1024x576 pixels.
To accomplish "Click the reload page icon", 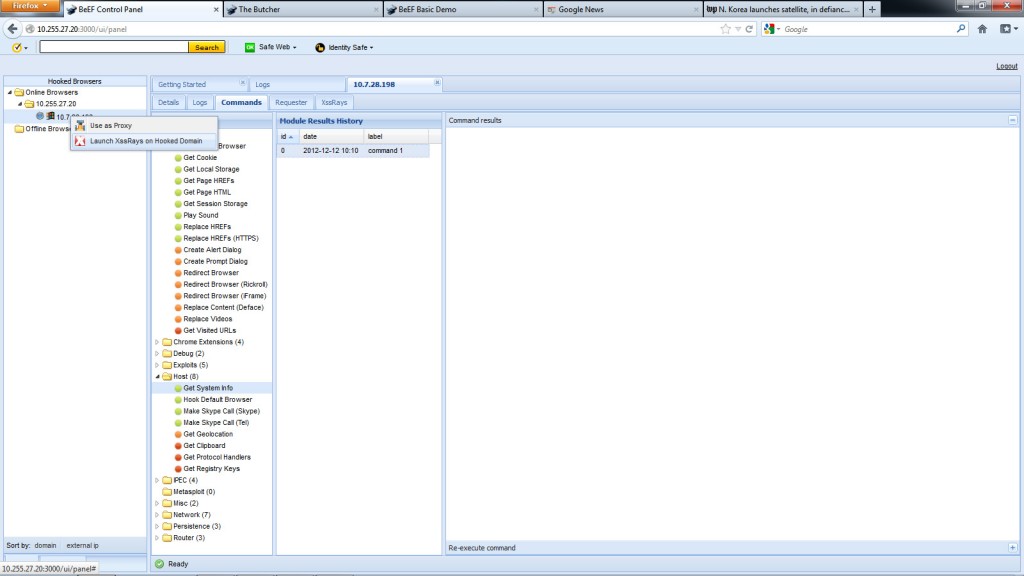I will 749,29.
